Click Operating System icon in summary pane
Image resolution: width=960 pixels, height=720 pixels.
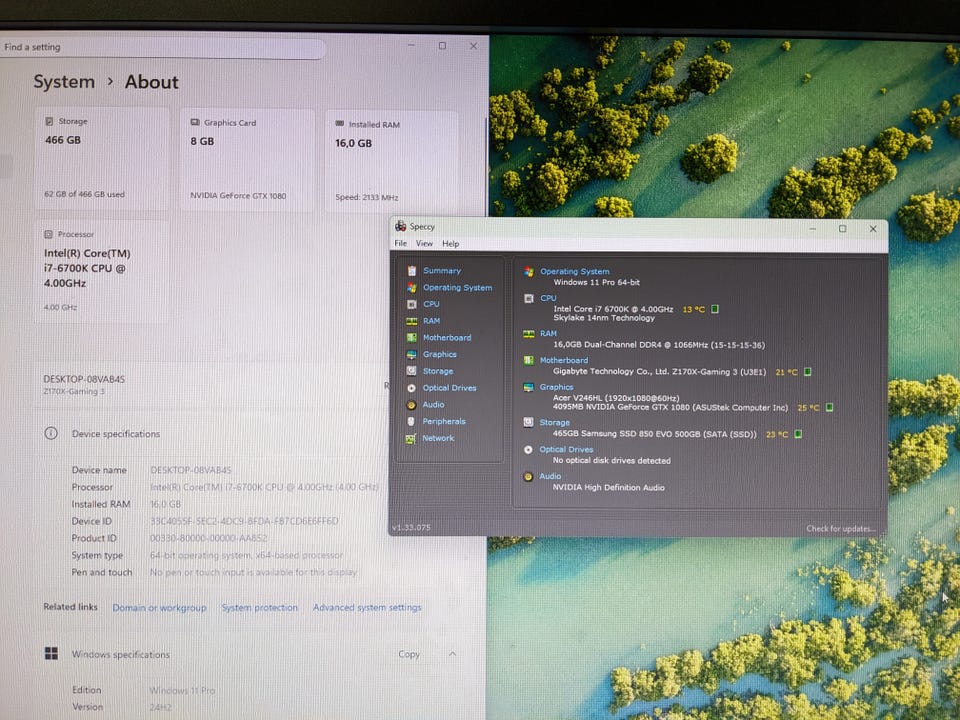[x=529, y=272]
